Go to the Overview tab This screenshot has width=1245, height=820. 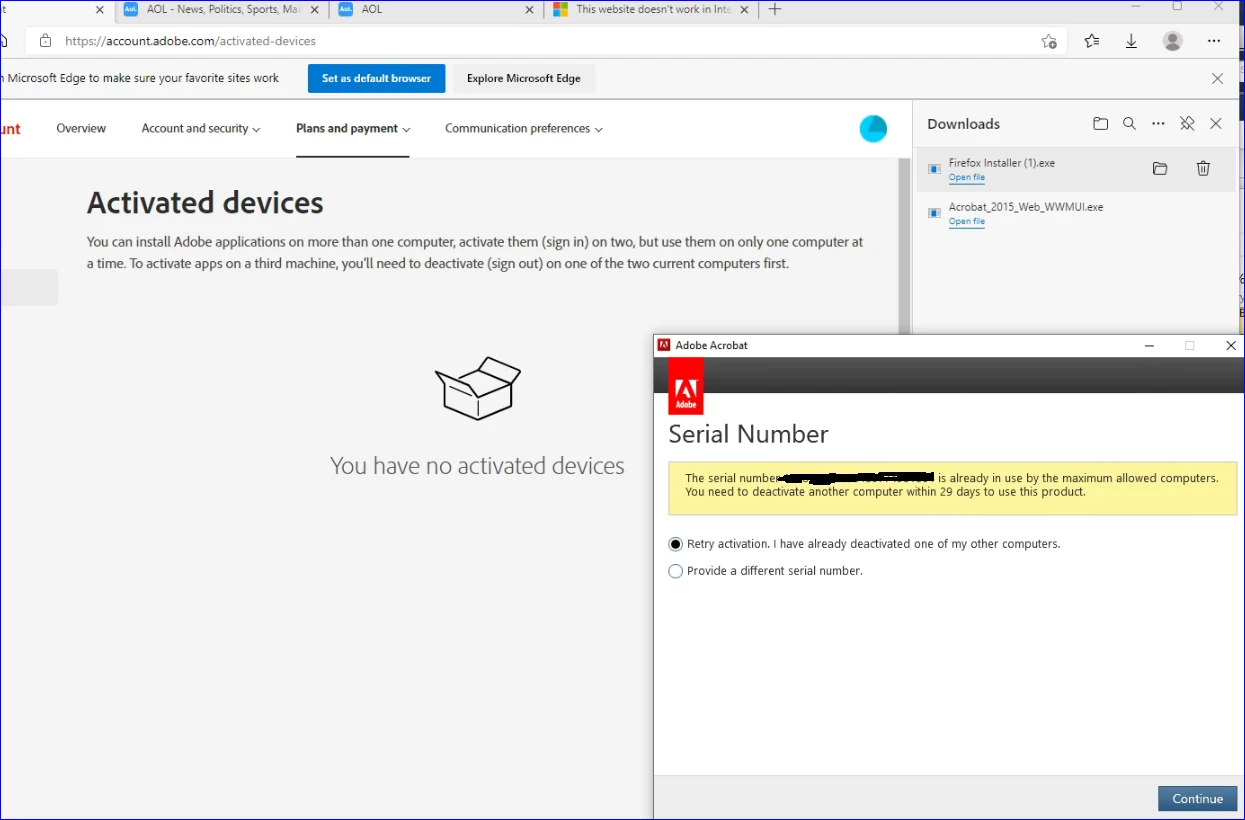81,128
